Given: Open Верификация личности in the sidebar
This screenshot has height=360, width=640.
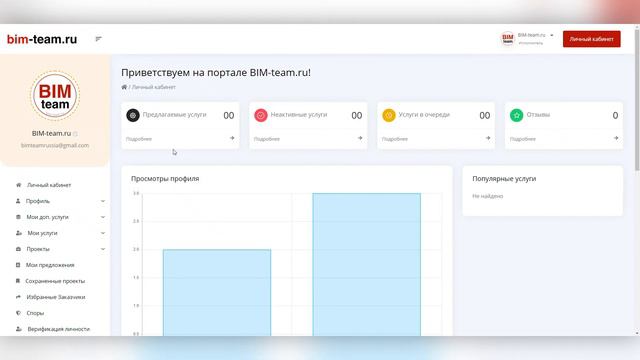Looking at the screenshot, I should pos(59,329).
